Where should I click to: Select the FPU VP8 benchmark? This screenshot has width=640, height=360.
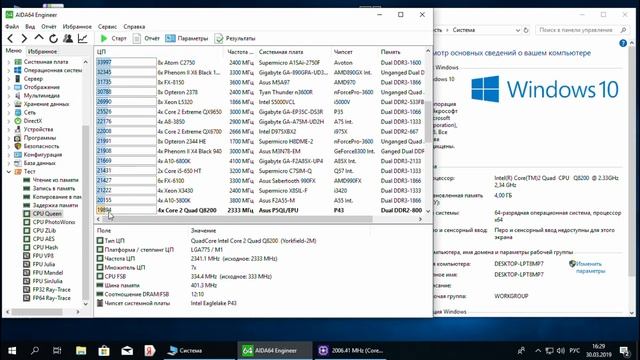pos(43,256)
